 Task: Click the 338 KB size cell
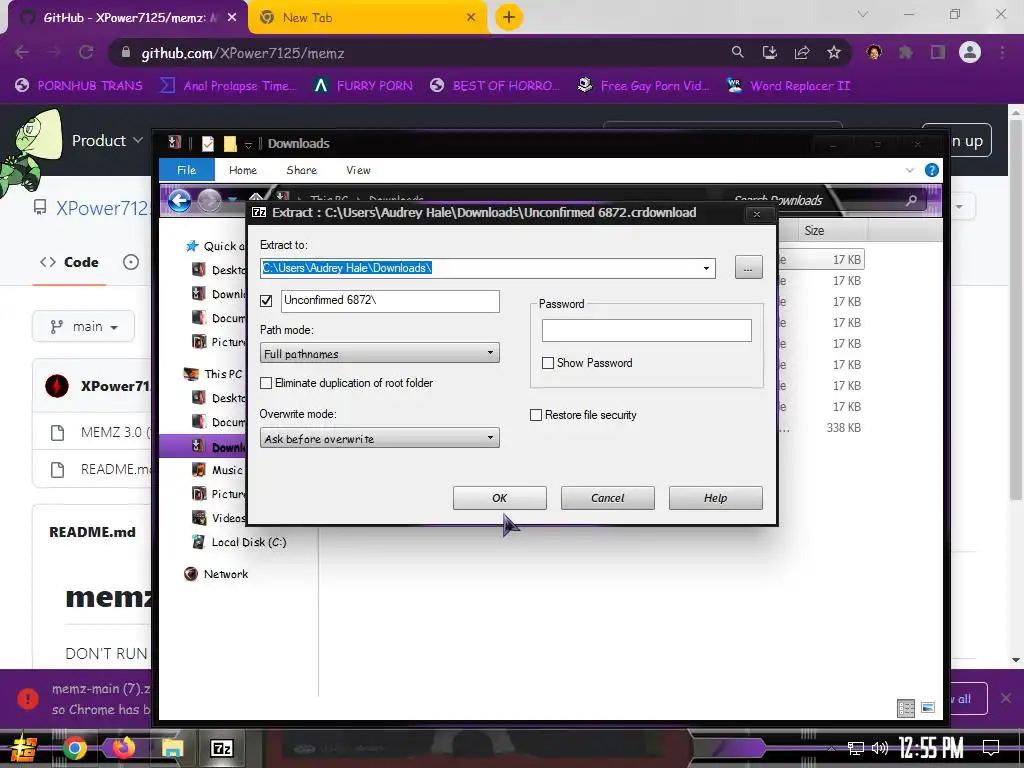tap(843, 428)
